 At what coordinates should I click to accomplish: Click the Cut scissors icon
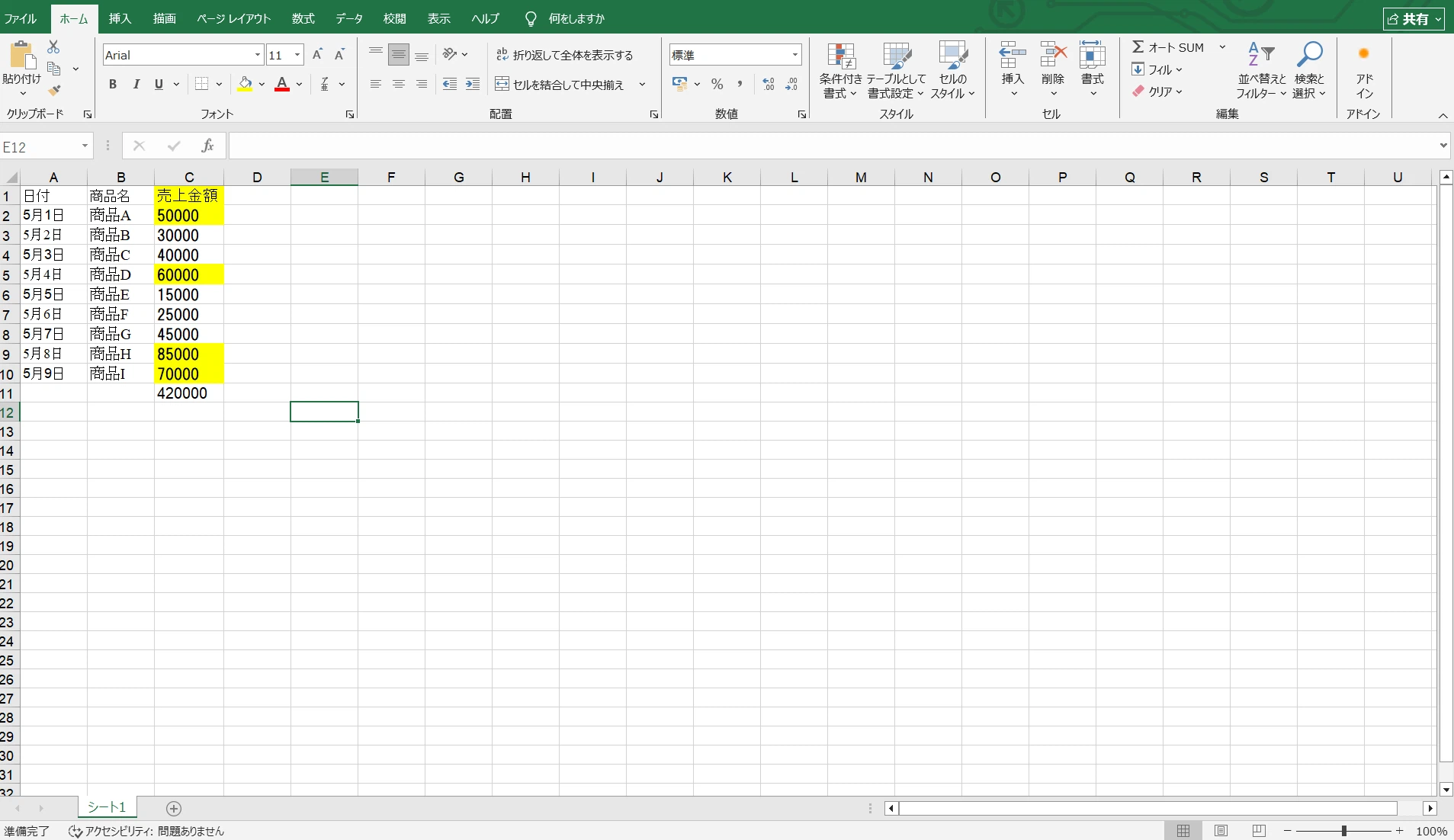(53, 47)
